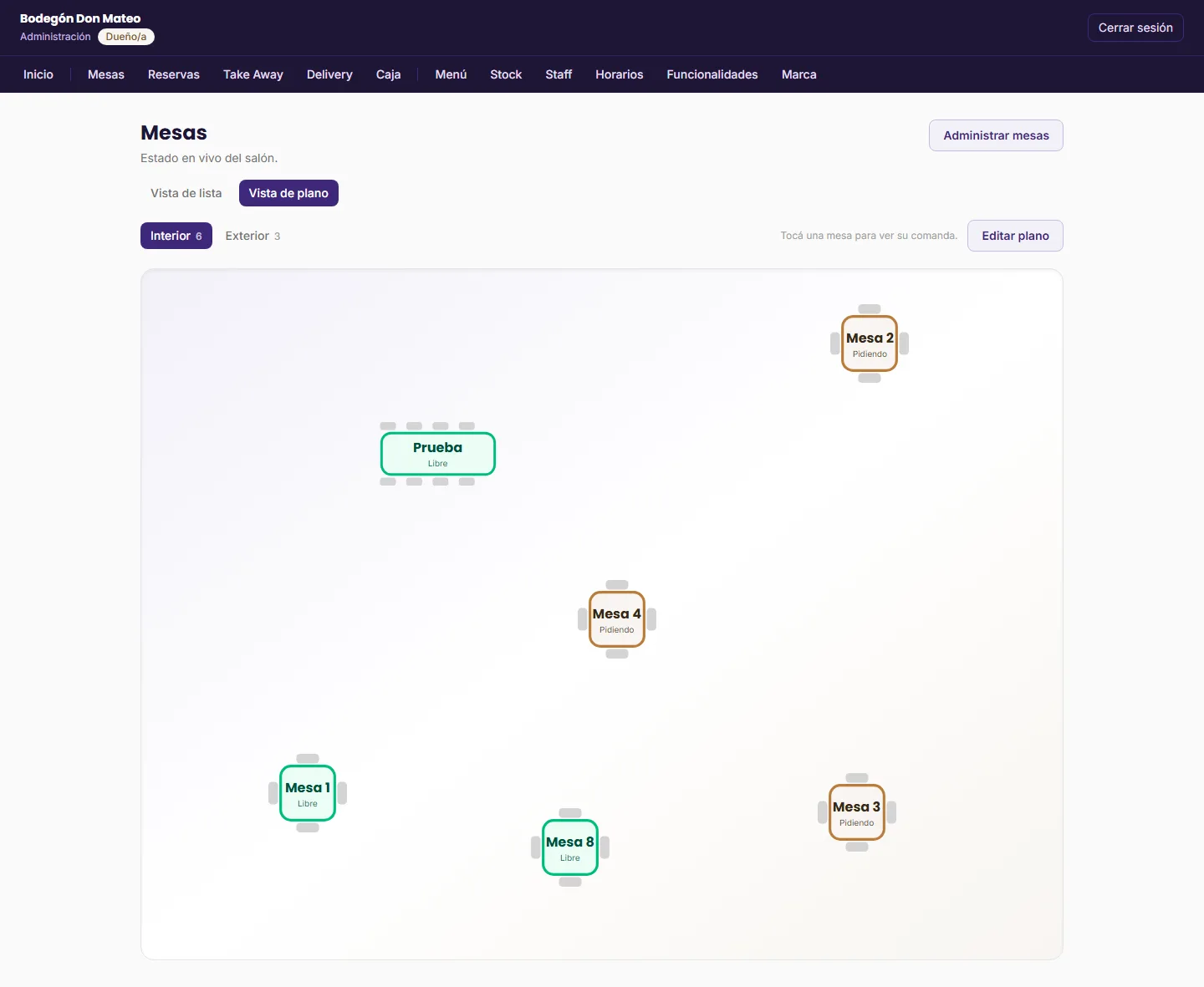The width and height of the screenshot is (1204, 987).
Task: Open Mesa 4 table order
Action: [617, 619]
